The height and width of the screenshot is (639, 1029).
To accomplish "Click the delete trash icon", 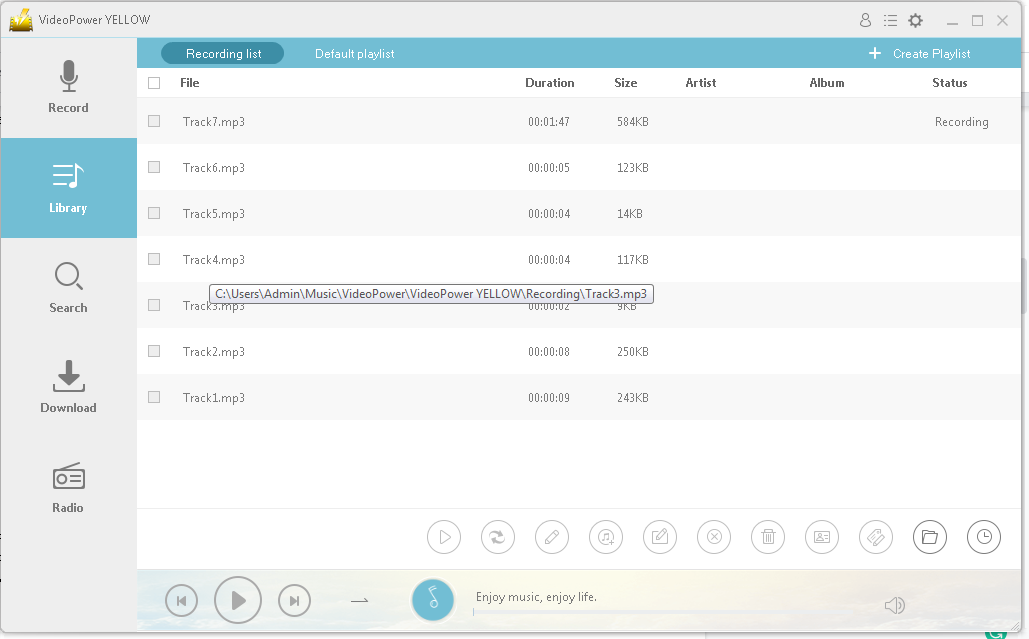I will (x=768, y=537).
